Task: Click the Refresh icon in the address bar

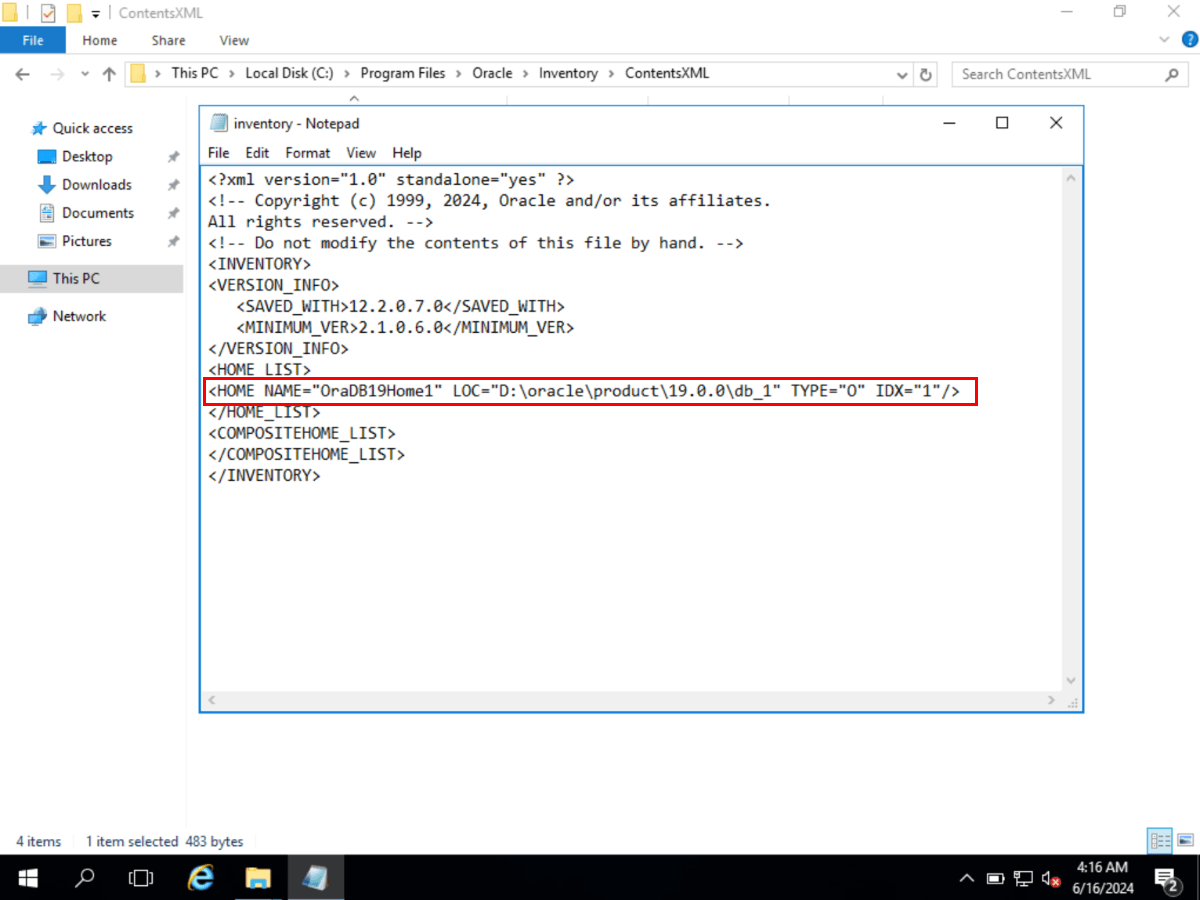Action: point(925,74)
